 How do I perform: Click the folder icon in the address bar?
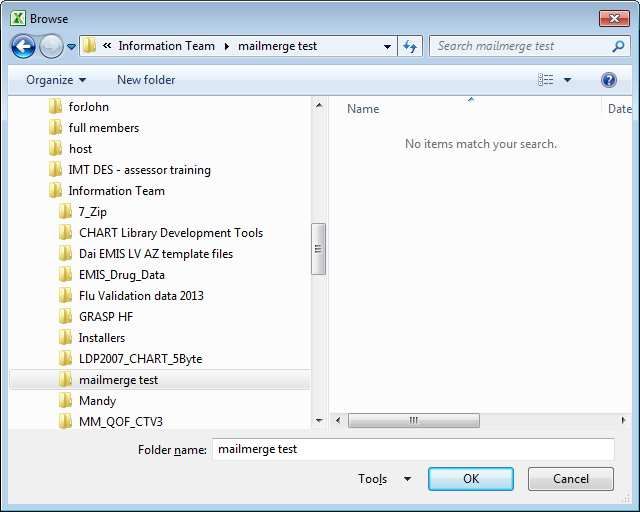[x=89, y=46]
